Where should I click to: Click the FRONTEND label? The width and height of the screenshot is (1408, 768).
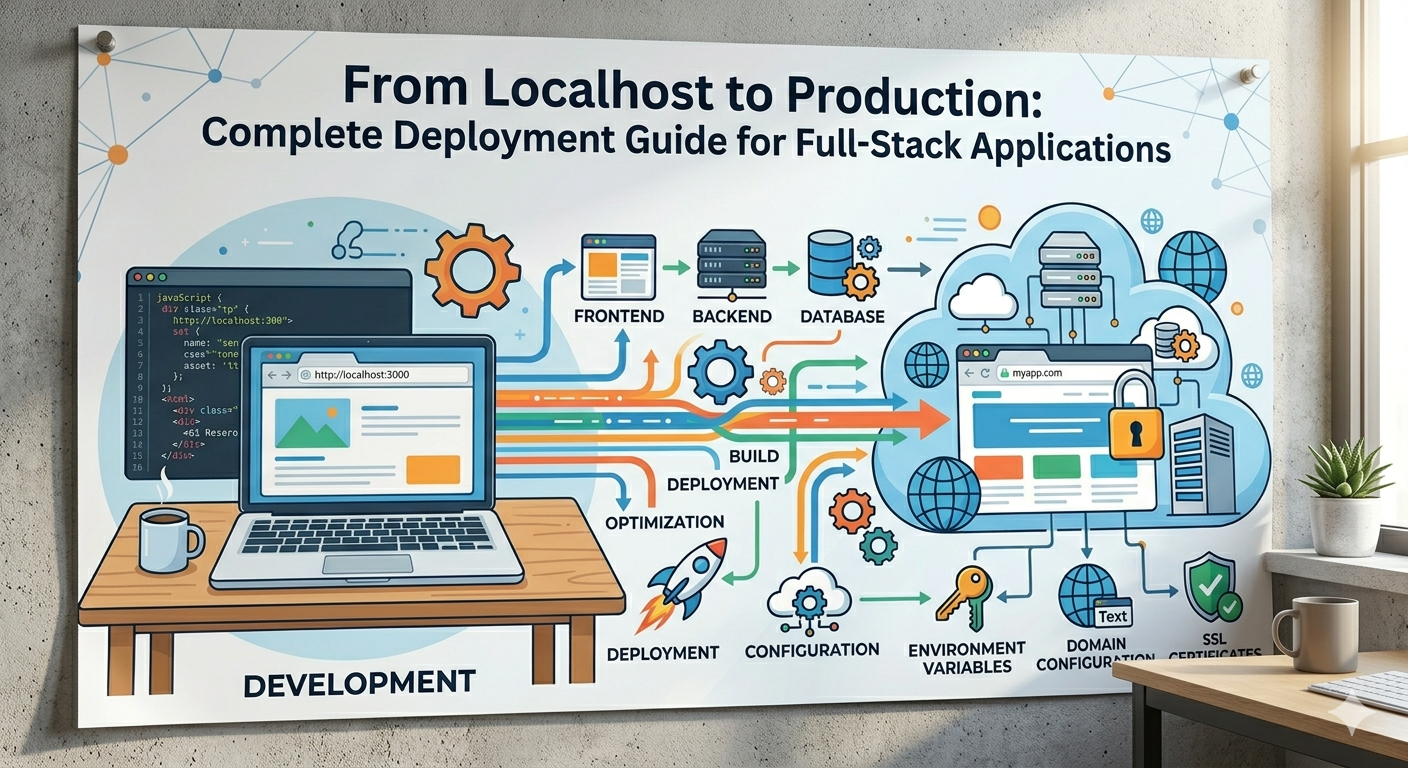(x=620, y=316)
